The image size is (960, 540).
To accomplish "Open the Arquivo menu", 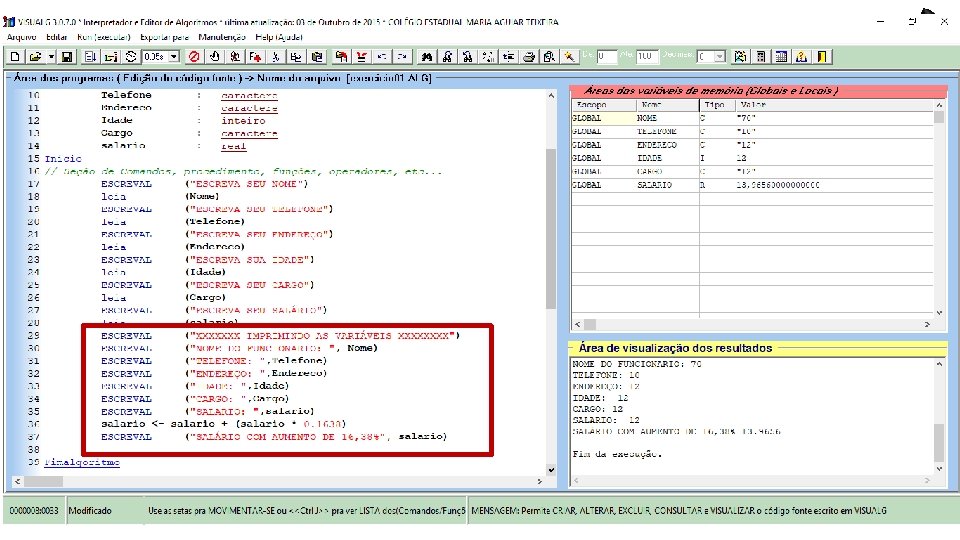I will (21, 37).
